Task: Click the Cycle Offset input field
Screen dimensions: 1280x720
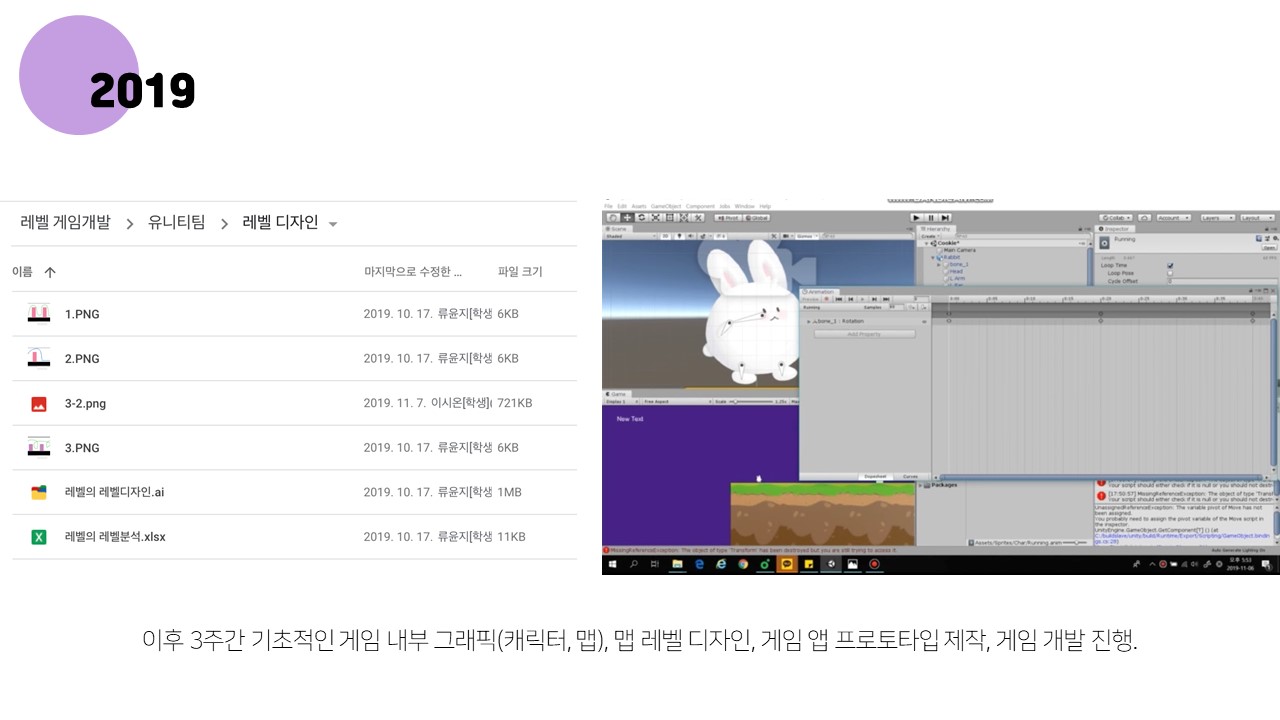Action: (1222, 281)
